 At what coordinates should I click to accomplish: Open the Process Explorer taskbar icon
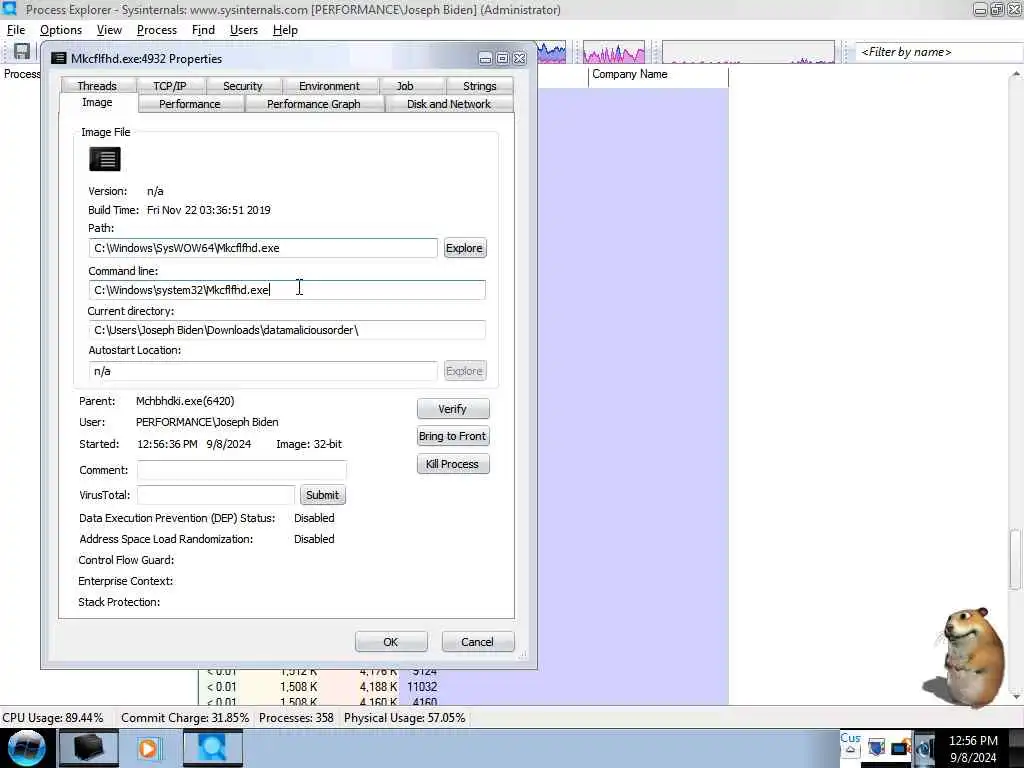point(212,748)
